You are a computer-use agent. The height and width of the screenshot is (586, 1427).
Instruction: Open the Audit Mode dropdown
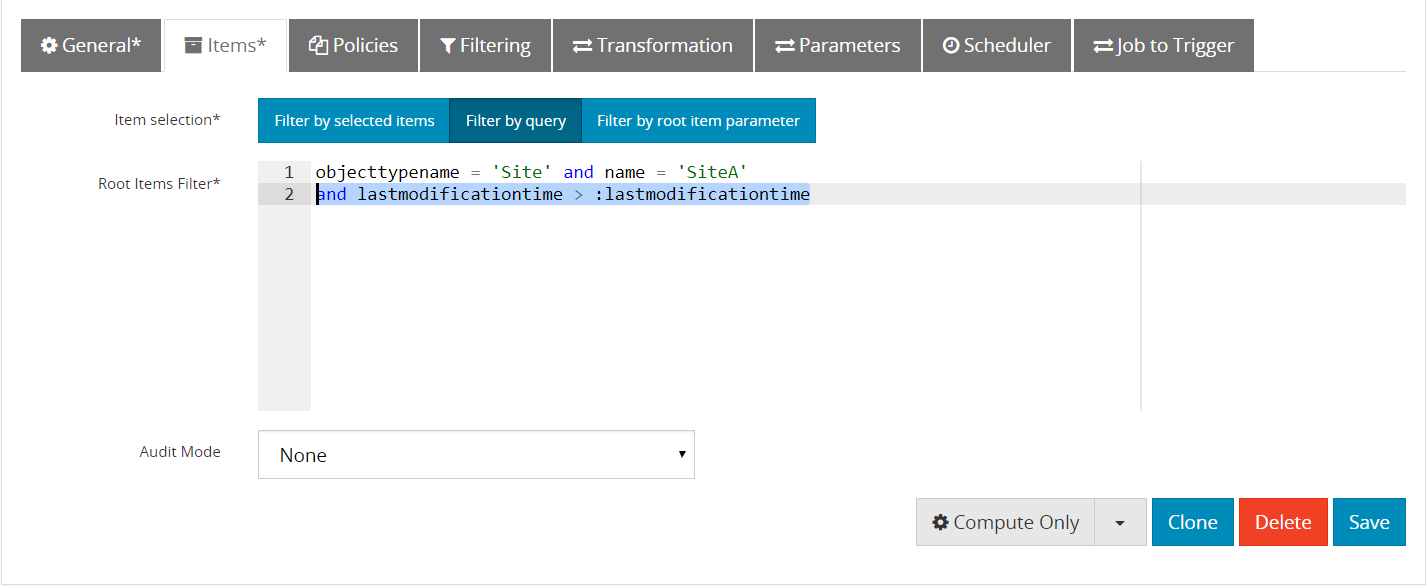476,455
